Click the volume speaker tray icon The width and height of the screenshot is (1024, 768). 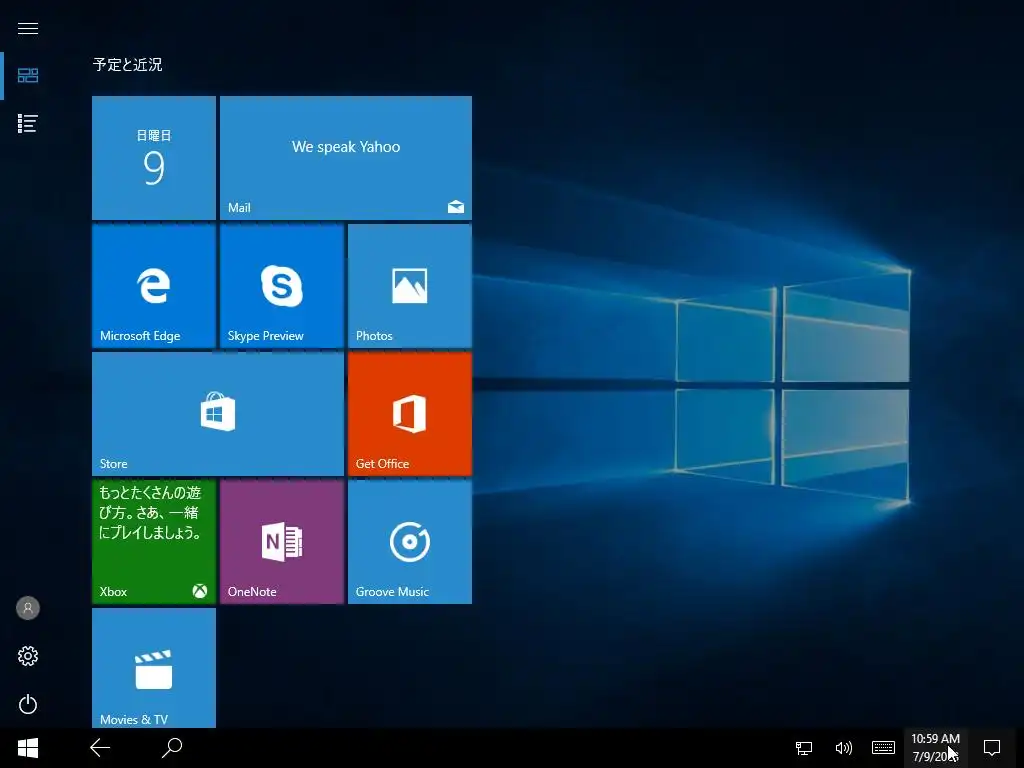(844, 748)
